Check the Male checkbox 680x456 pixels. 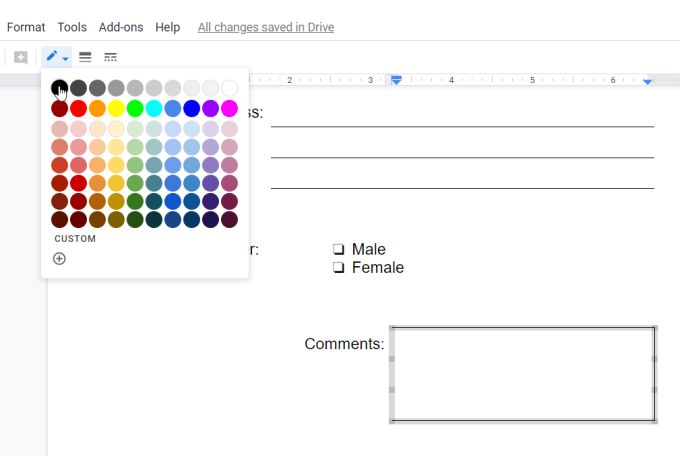[x=338, y=250]
